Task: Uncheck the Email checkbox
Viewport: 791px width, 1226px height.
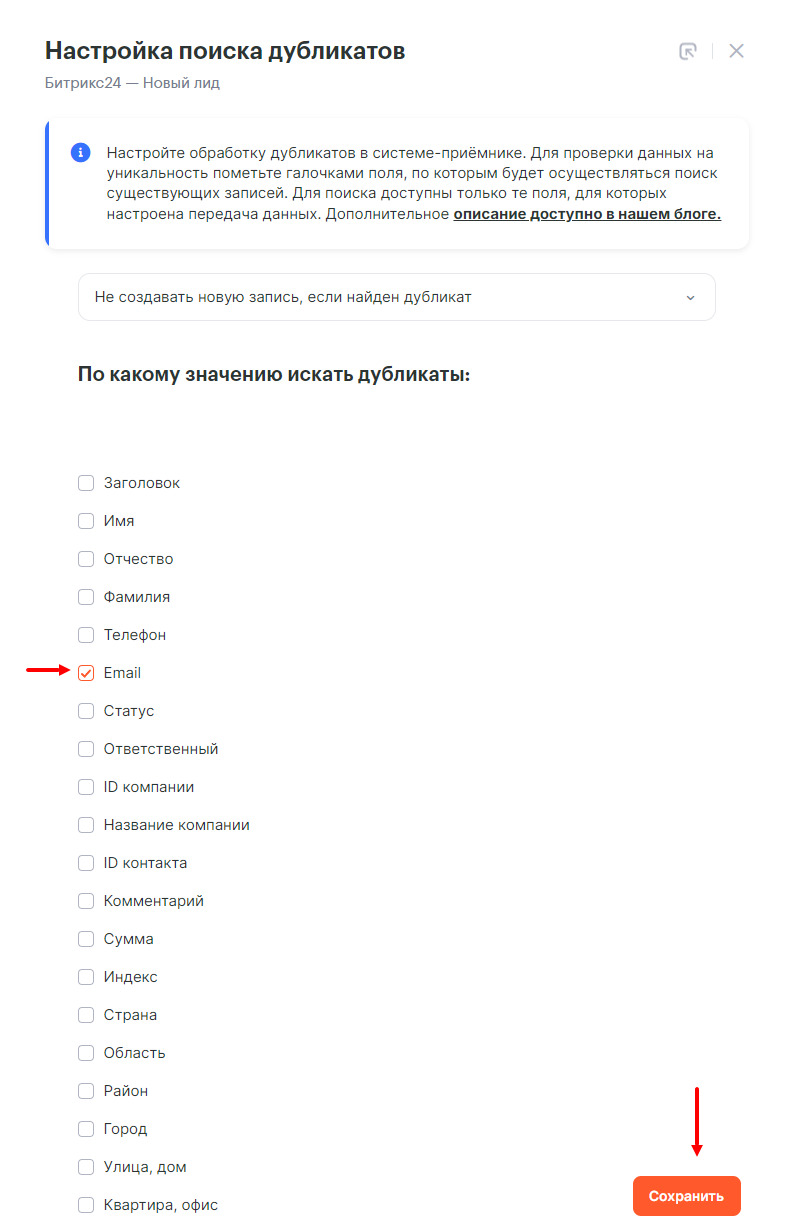Action: coord(86,673)
